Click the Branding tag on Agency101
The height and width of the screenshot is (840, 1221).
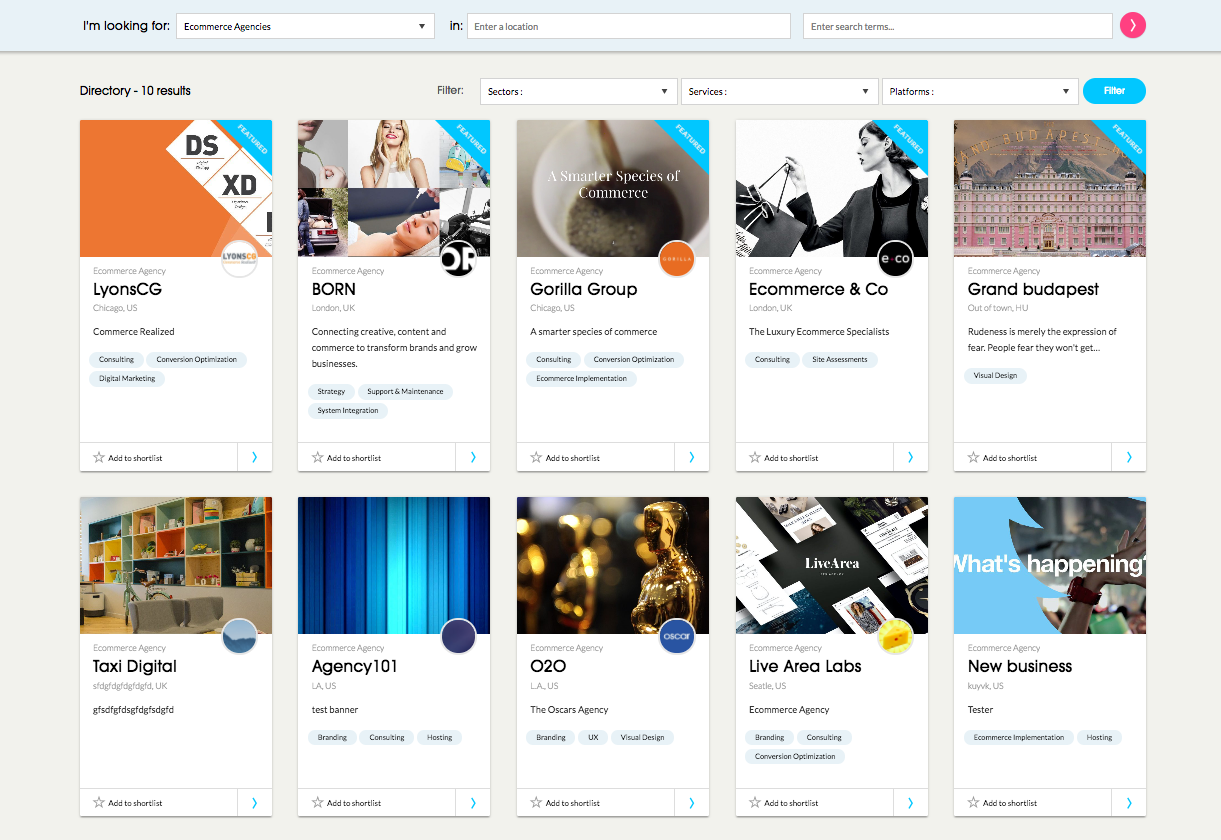click(x=332, y=737)
